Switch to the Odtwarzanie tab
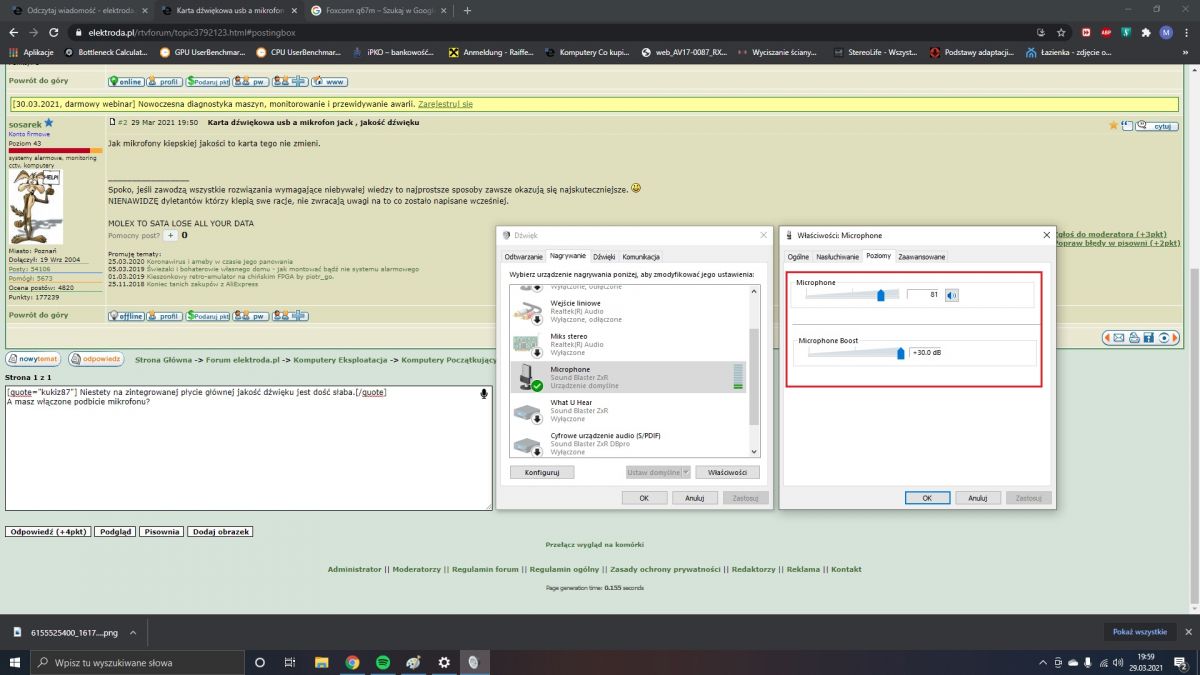The image size is (1200, 675). click(x=524, y=257)
